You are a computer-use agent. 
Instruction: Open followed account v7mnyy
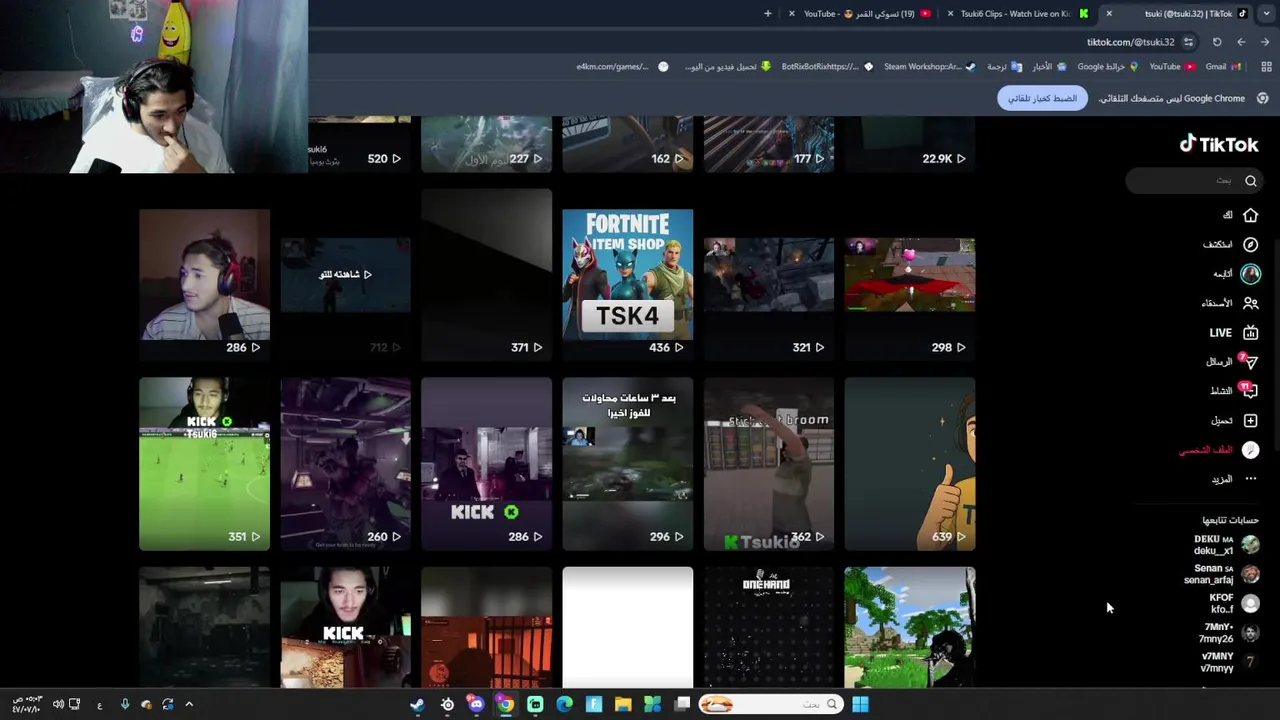click(x=1229, y=662)
